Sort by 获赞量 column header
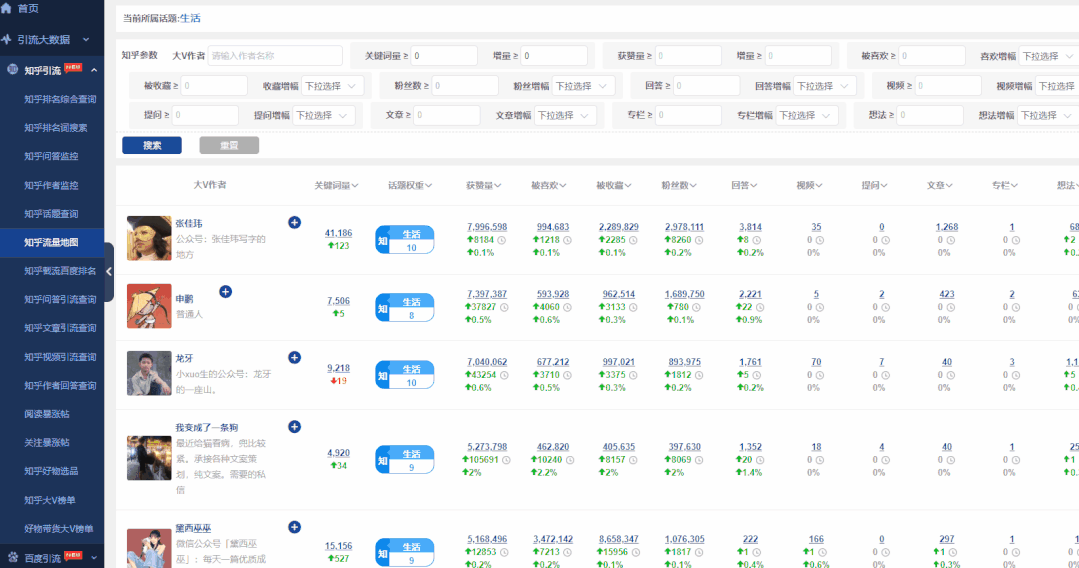 tap(483, 185)
